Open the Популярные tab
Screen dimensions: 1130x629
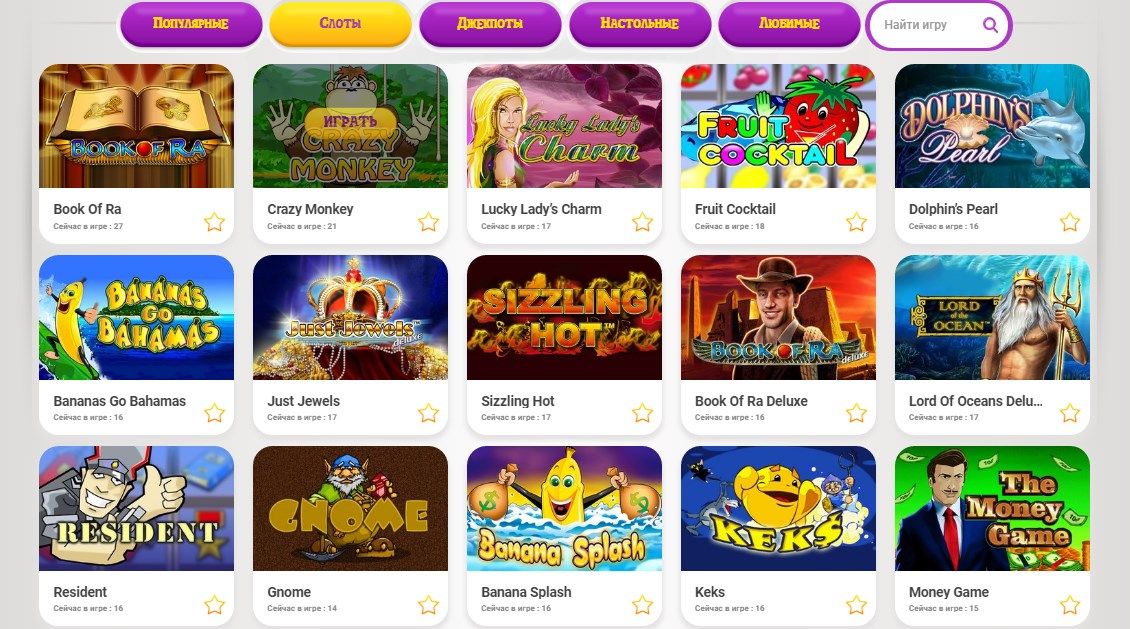191,24
